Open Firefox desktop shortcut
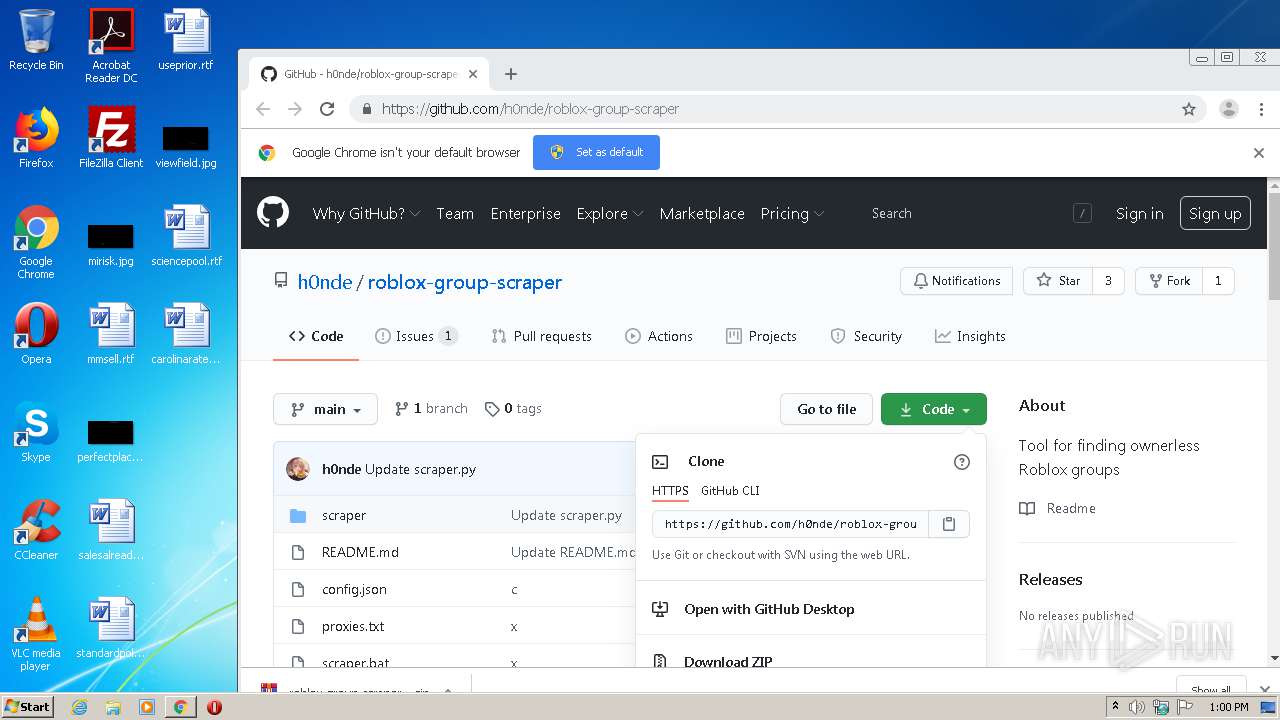The height and width of the screenshot is (720, 1280). (x=36, y=137)
